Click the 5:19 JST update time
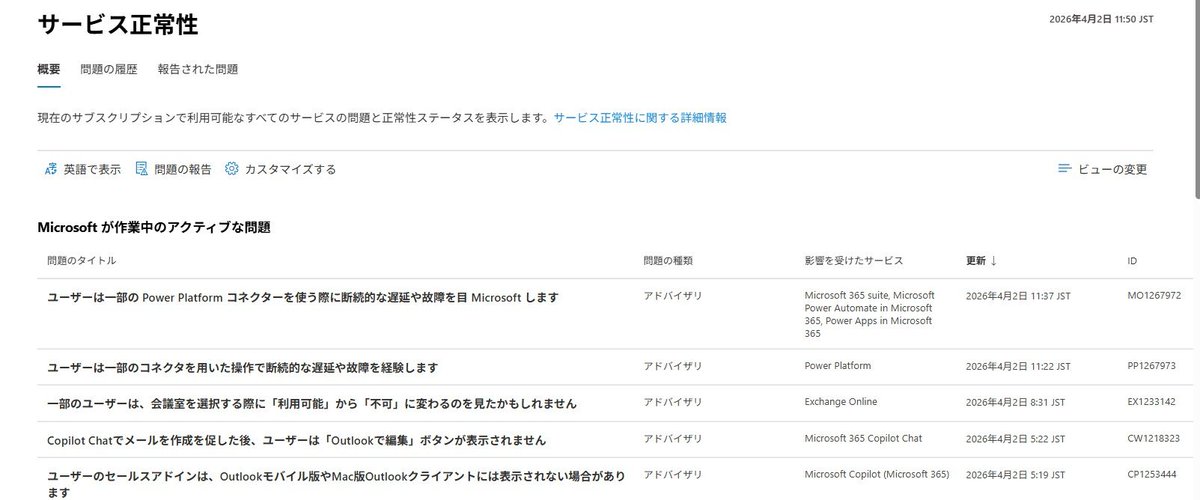The width and height of the screenshot is (1200, 500). [x=1015, y=474]
